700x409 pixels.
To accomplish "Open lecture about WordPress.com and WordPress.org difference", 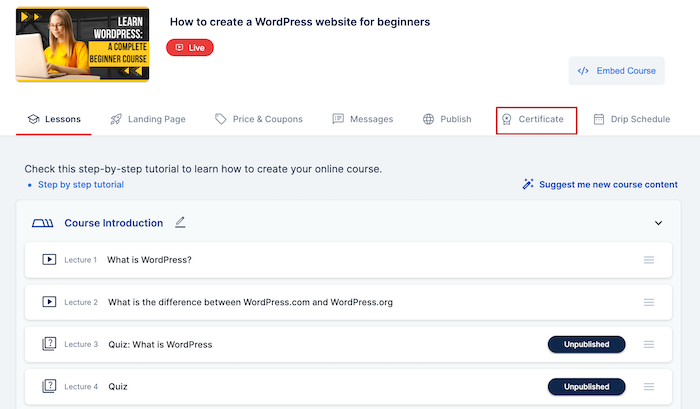I will (250, 302).
